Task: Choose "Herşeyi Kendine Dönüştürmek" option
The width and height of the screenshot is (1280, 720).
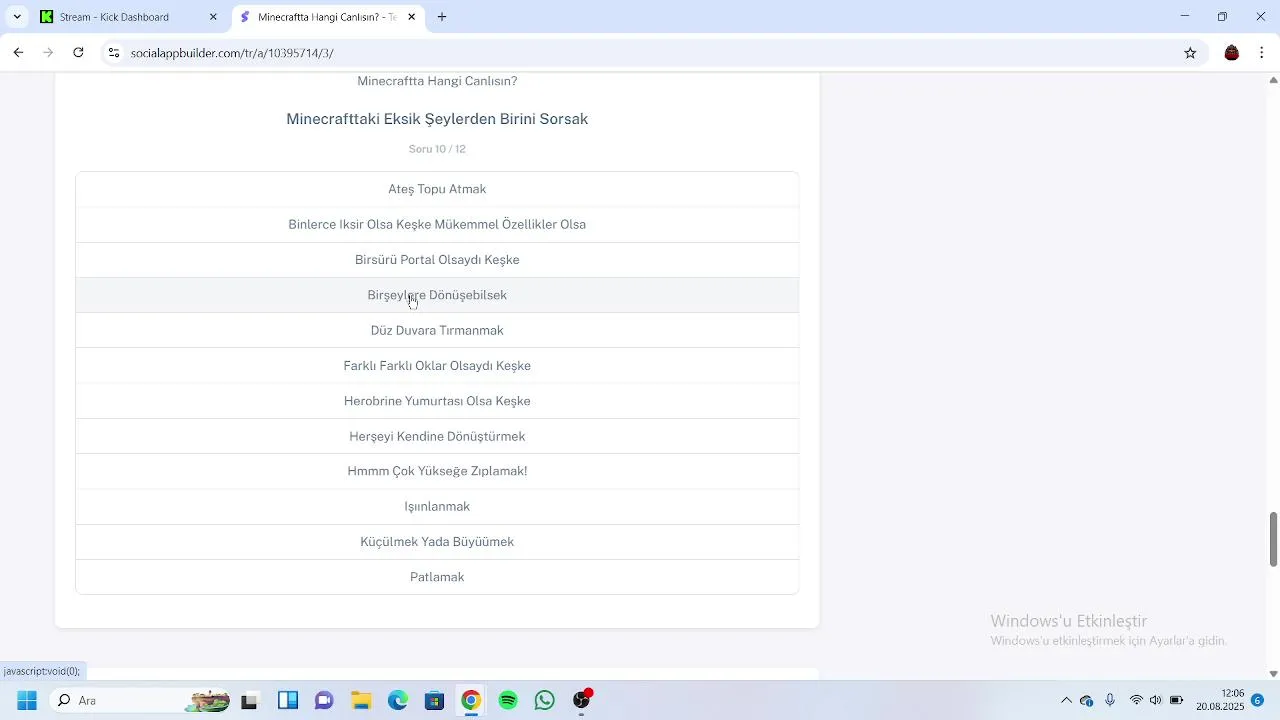Action: coord(437,436)
